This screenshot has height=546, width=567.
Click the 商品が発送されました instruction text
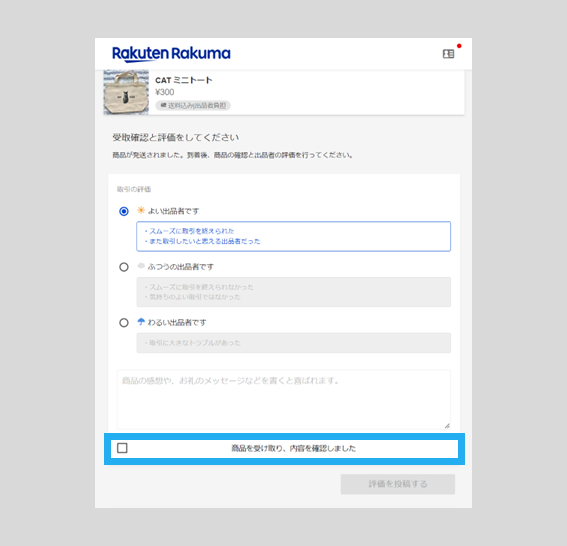[233, 155]
